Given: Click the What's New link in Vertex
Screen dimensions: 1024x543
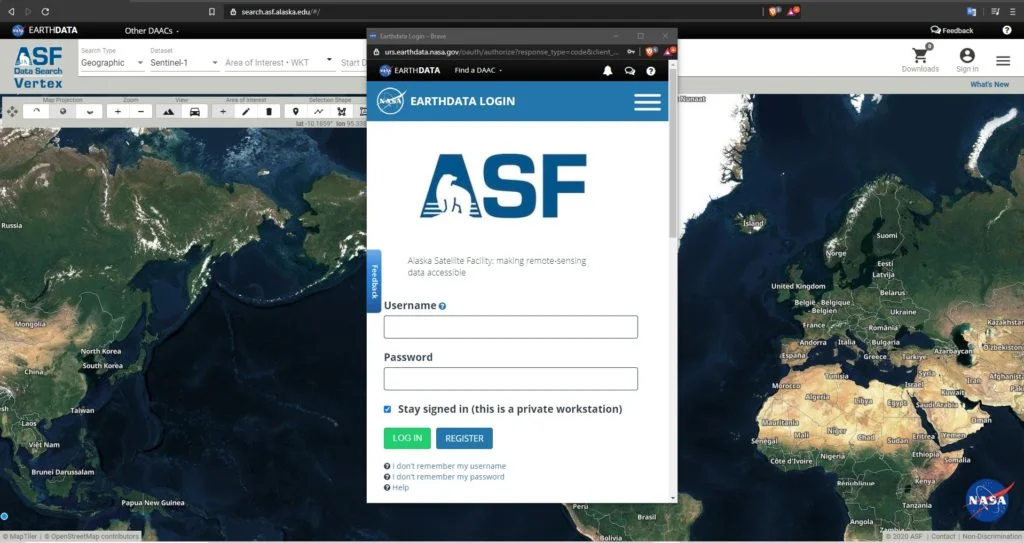Looking at the screenshot, I should (x=989, y=84).
